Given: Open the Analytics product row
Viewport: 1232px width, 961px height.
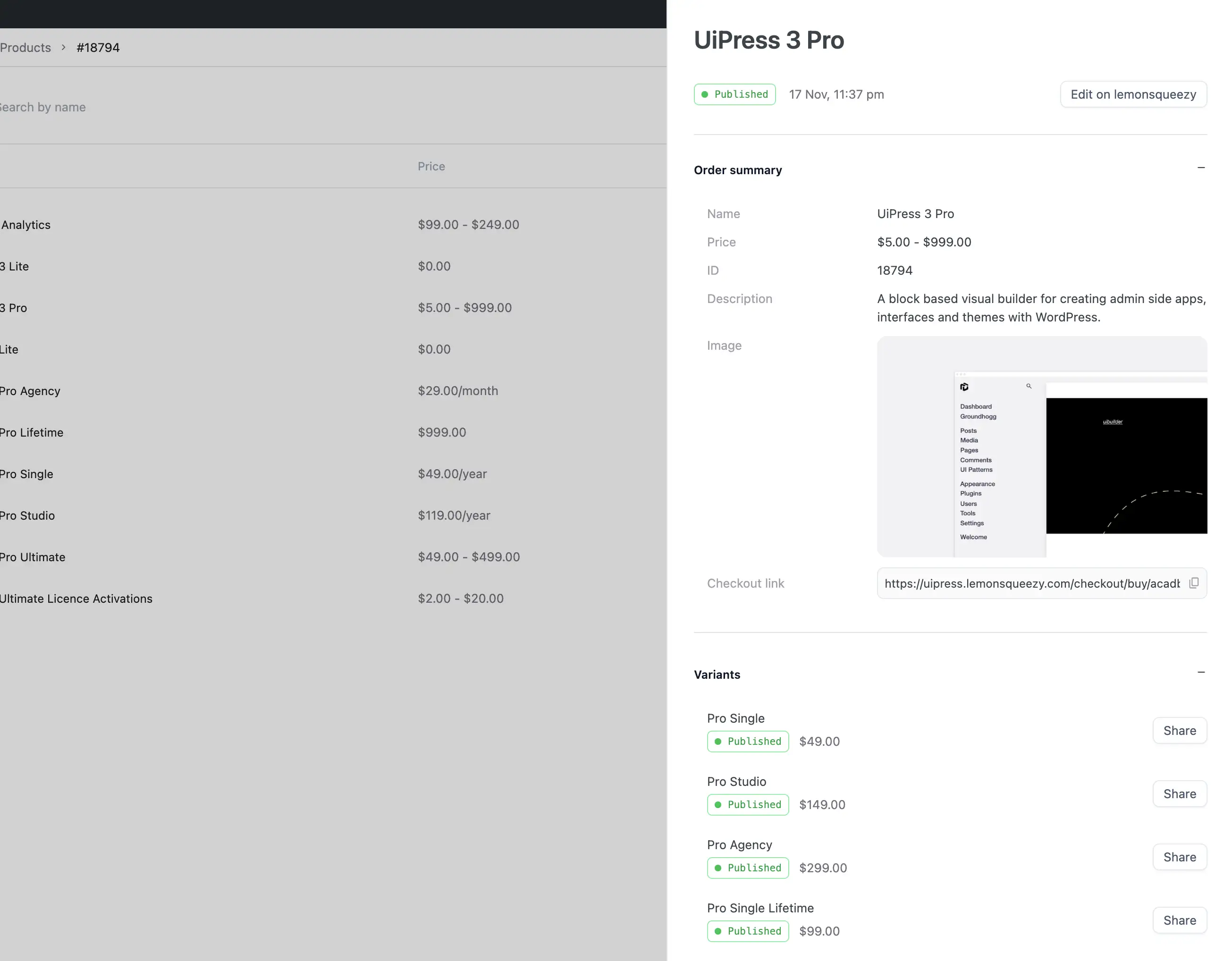Looking at the screenshot, I should click(x=26, y=225).
